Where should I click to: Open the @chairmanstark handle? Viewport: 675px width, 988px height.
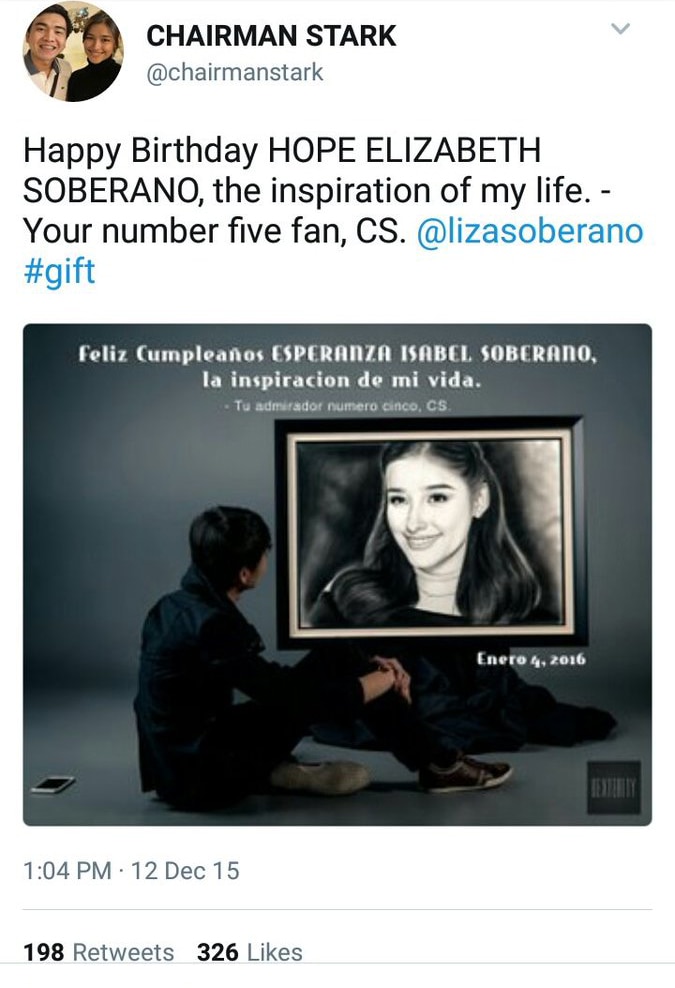point(234,72)
